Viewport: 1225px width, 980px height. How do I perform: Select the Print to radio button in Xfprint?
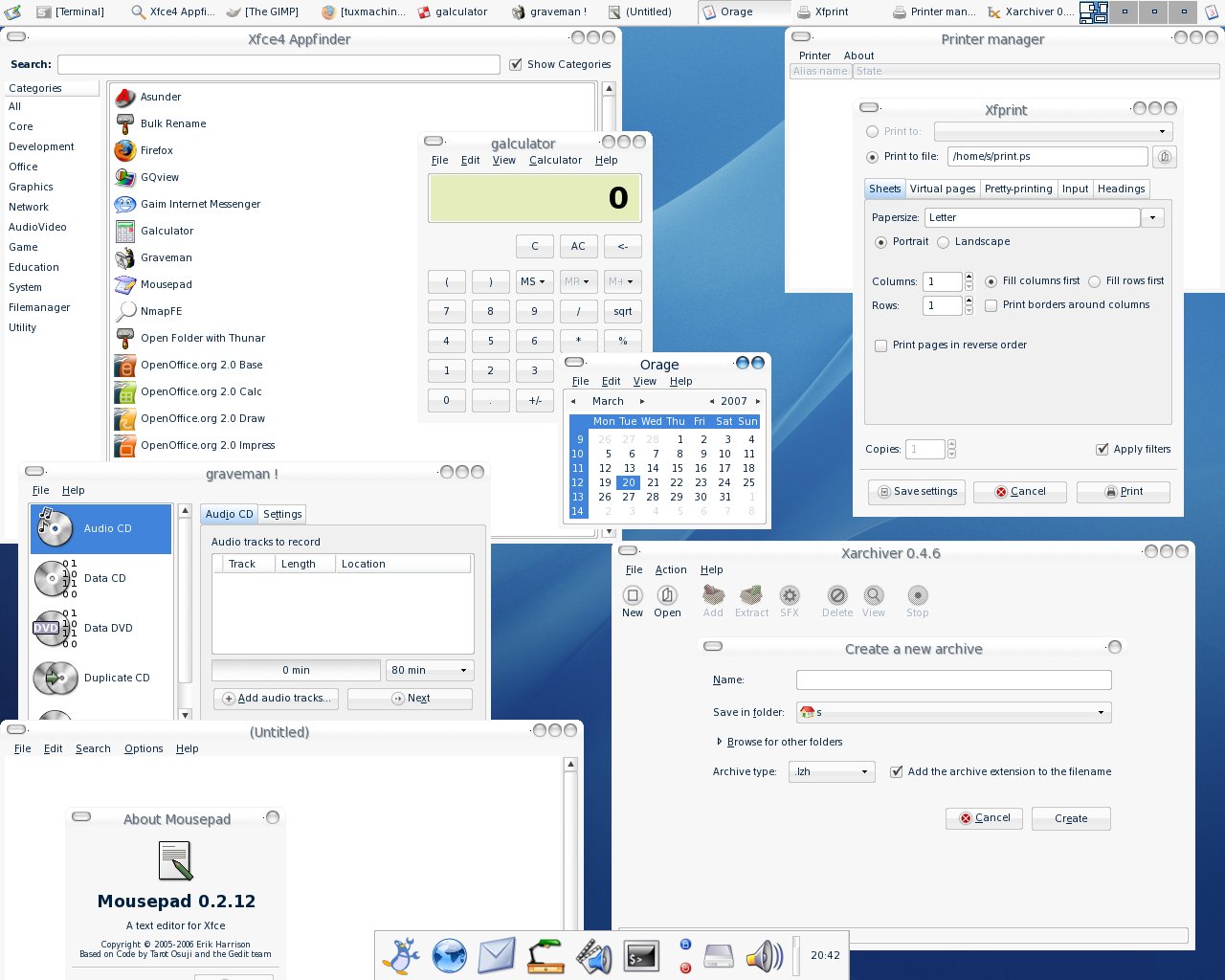coord(872,132)
